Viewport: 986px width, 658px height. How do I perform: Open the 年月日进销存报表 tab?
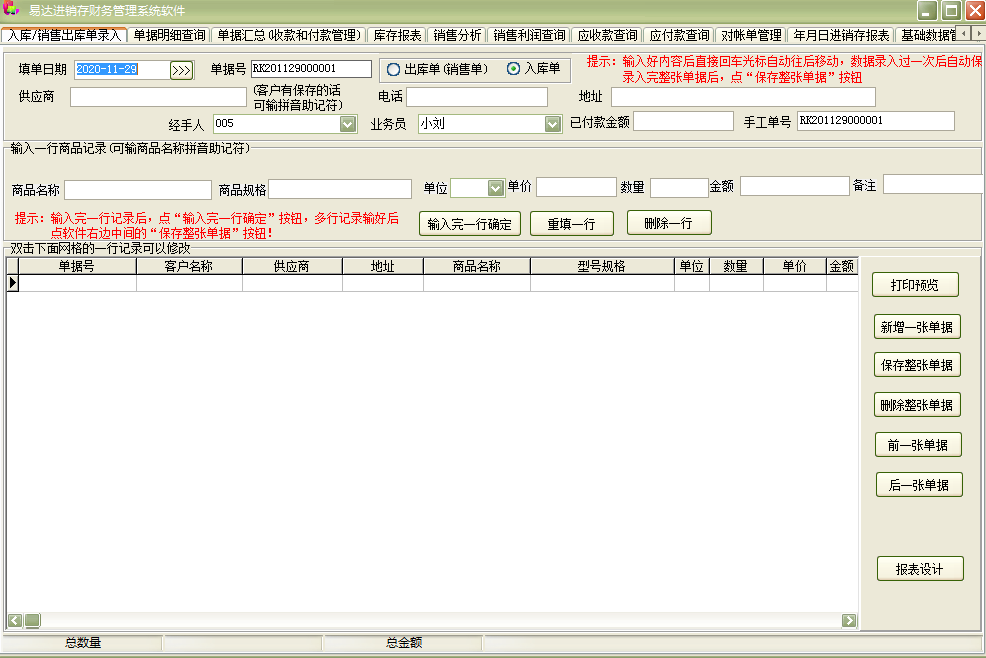[841, 35]
